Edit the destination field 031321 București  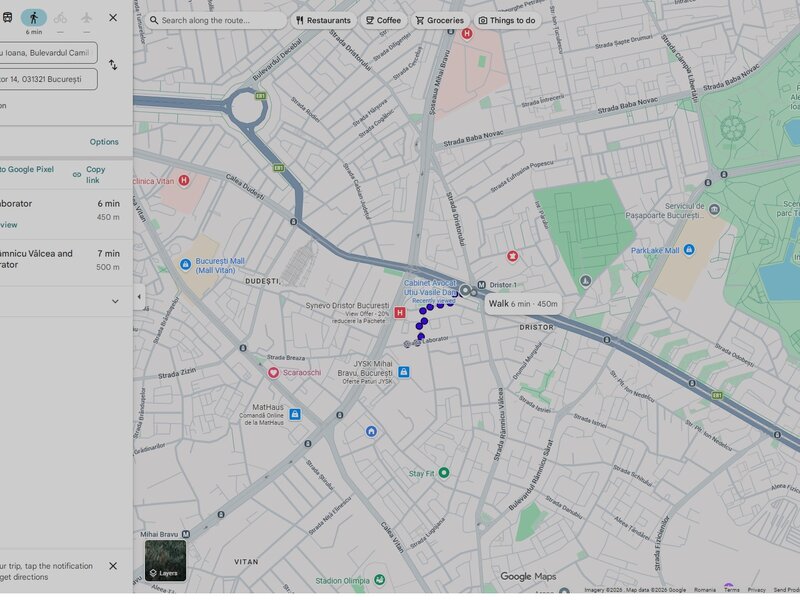pyautogui.click(x=48, y=80)
